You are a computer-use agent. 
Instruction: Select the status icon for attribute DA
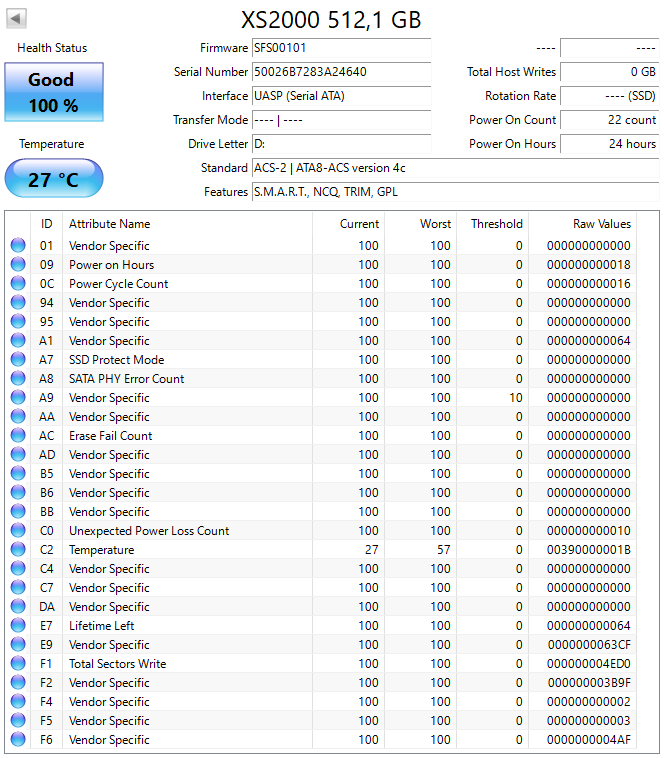coord(18,607)
